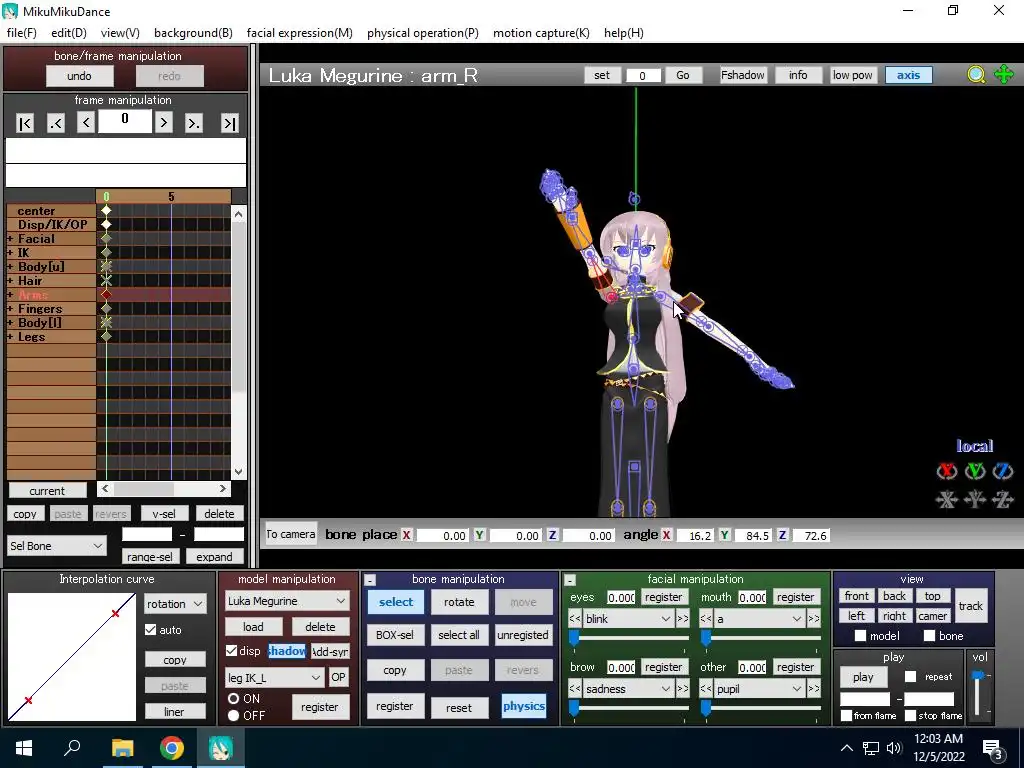Image resolution: width=1024 pixels, height=768 pixels.
Task: Click the frame number input field
Action: 125,120
